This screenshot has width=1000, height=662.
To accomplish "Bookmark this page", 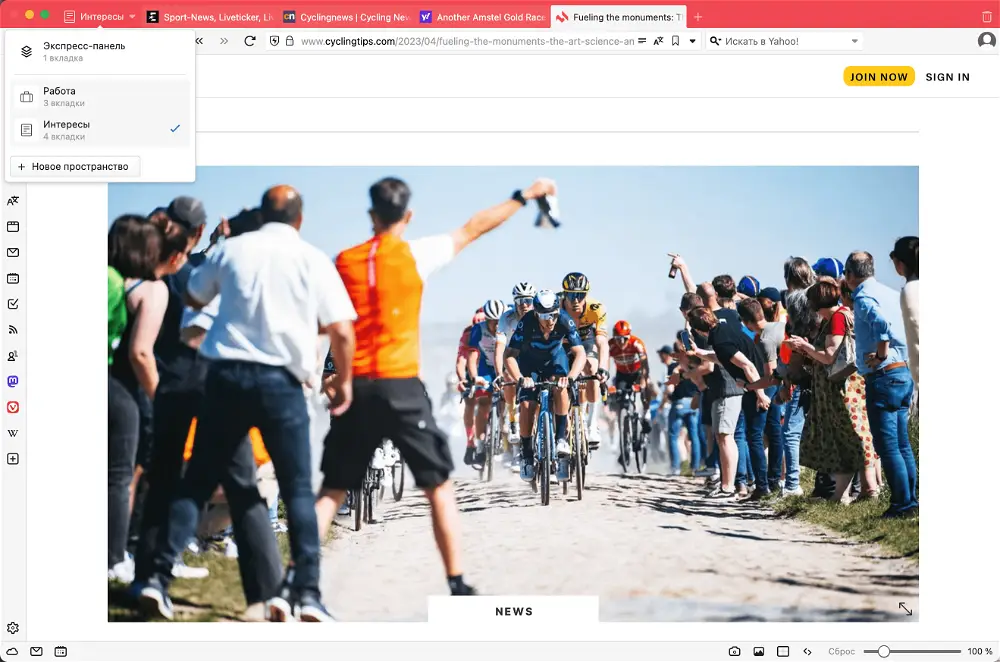I will (675, 41).
